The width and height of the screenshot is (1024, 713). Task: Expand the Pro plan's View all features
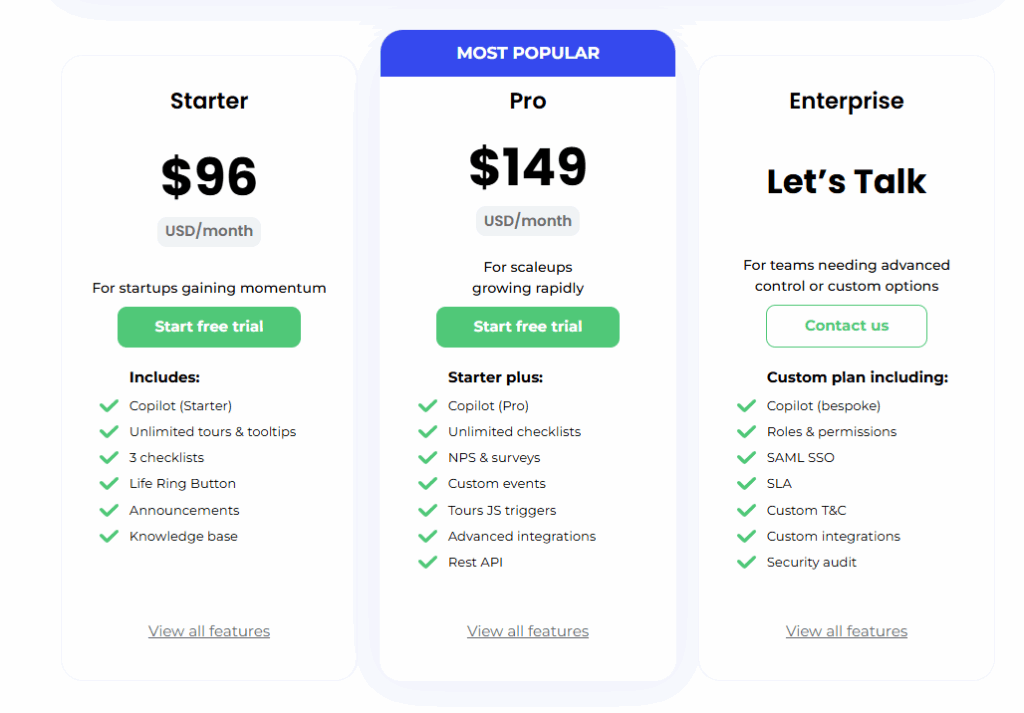pos(527,631)
